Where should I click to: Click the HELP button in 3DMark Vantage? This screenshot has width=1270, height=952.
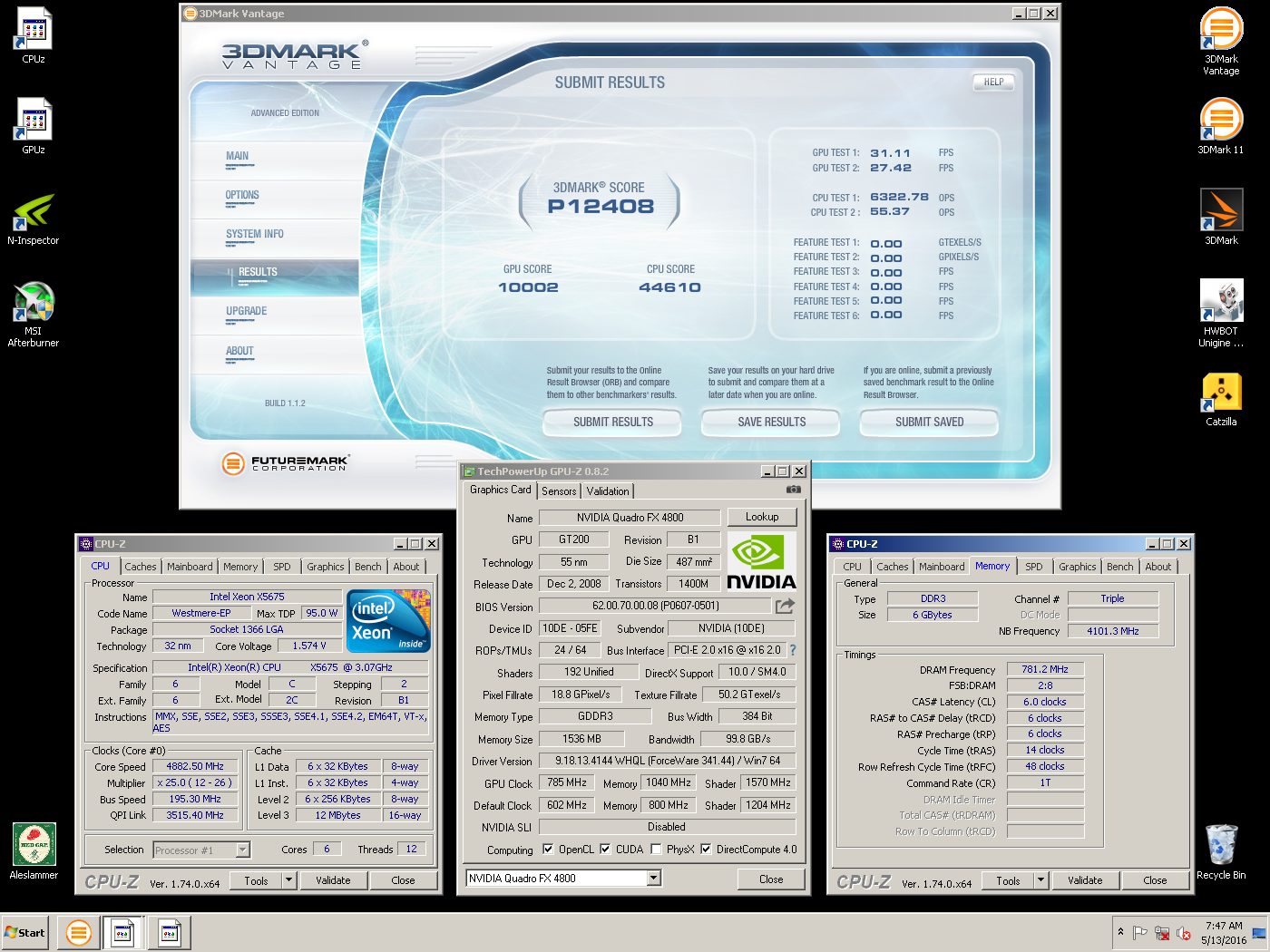[994, 83]
